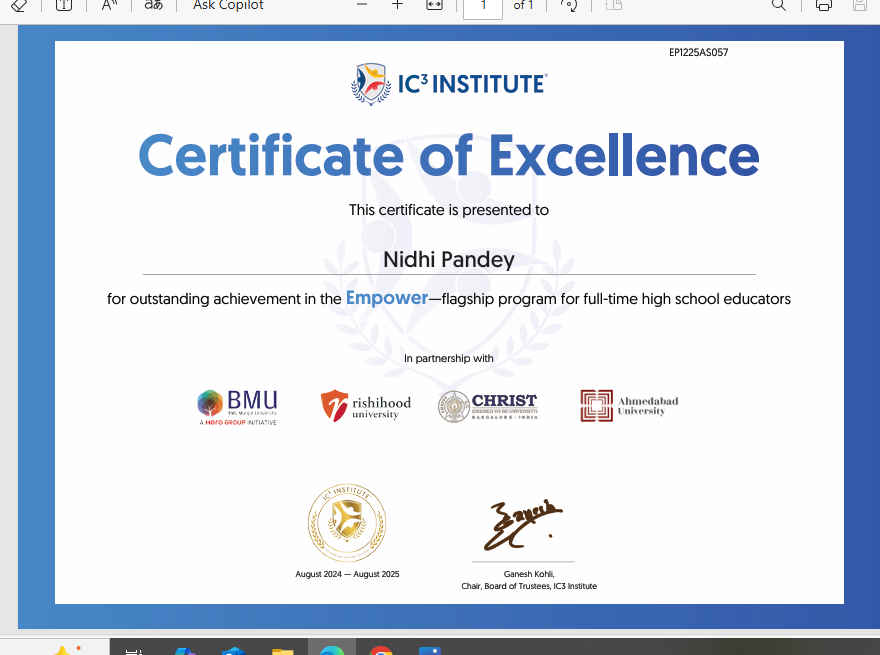Click the page number input box
The width and height of the screenshot is (880, 655).
point(483,6)
